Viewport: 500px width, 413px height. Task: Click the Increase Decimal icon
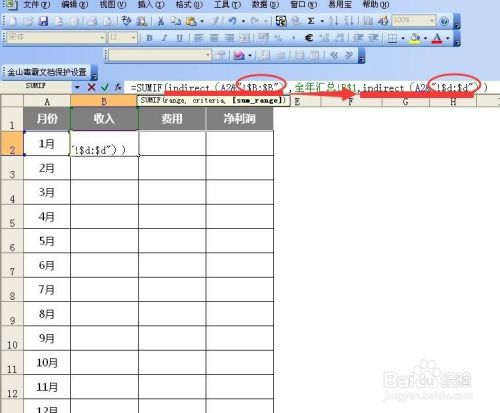click(x=324, y=38)
